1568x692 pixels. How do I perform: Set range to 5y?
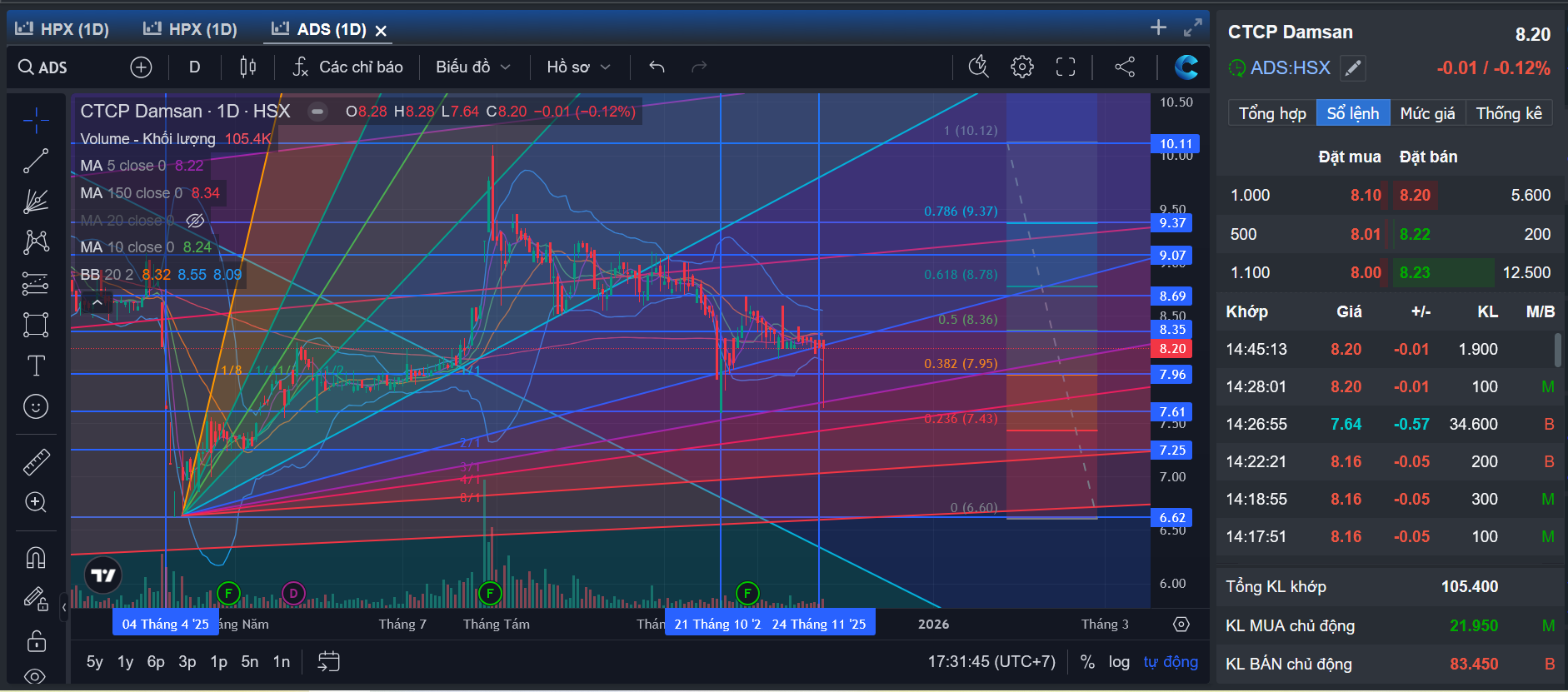[x=95, y=662]
